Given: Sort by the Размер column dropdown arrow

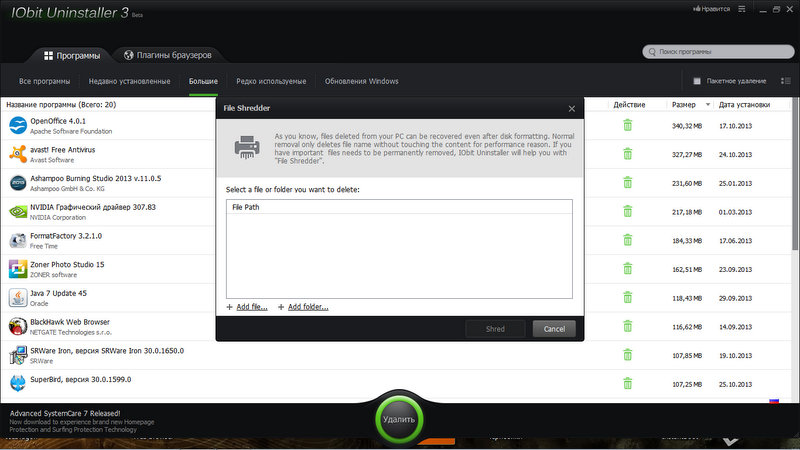Looking at the screenshot, I should tap(708, 105).
